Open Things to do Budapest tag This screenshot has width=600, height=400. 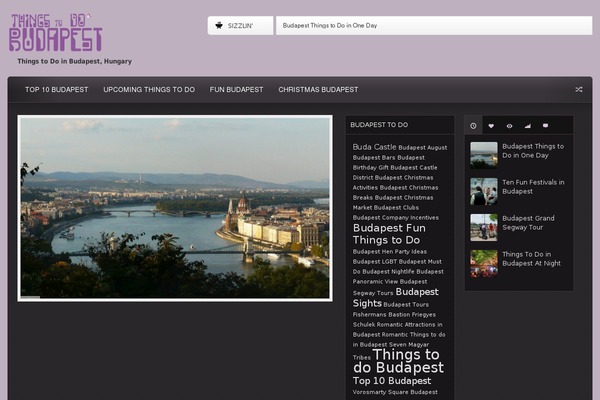click(398, 361)
